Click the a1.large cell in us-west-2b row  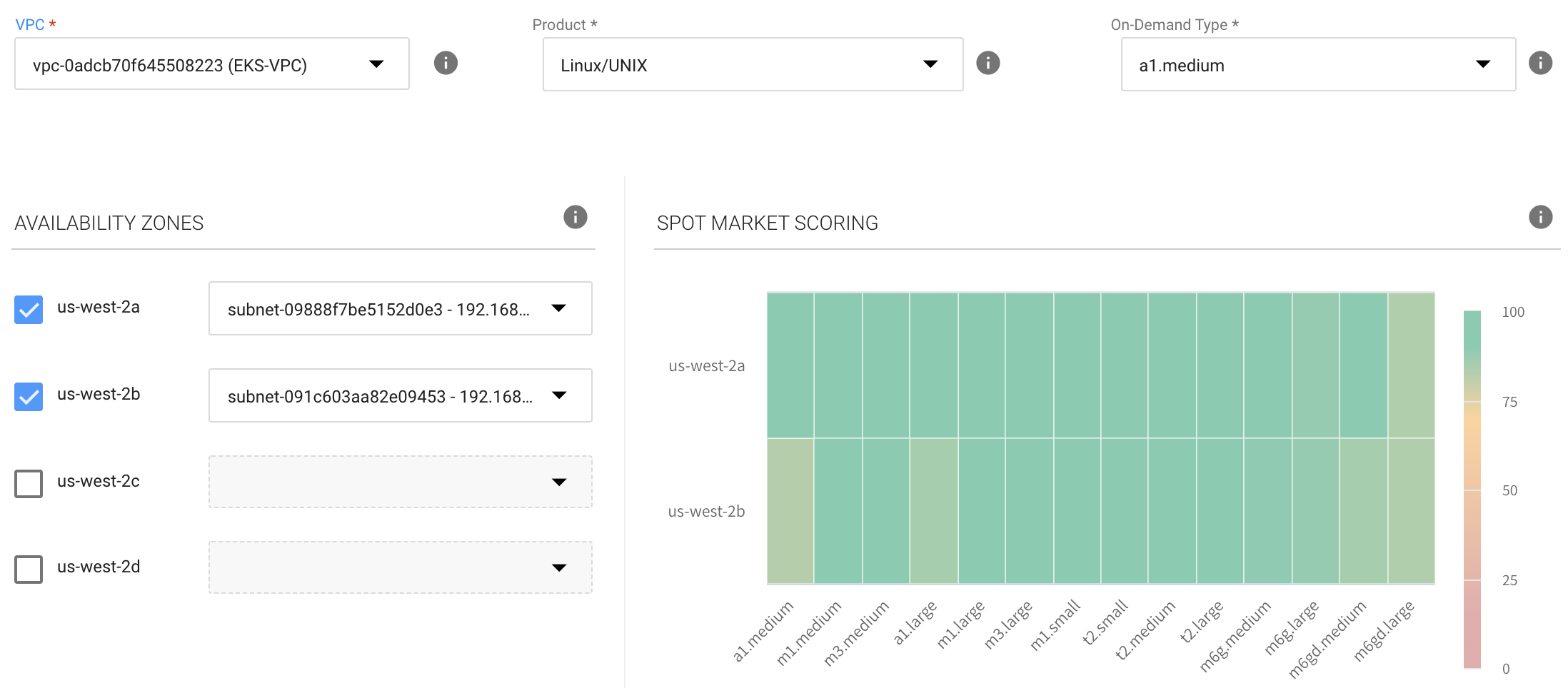[933, 511]
